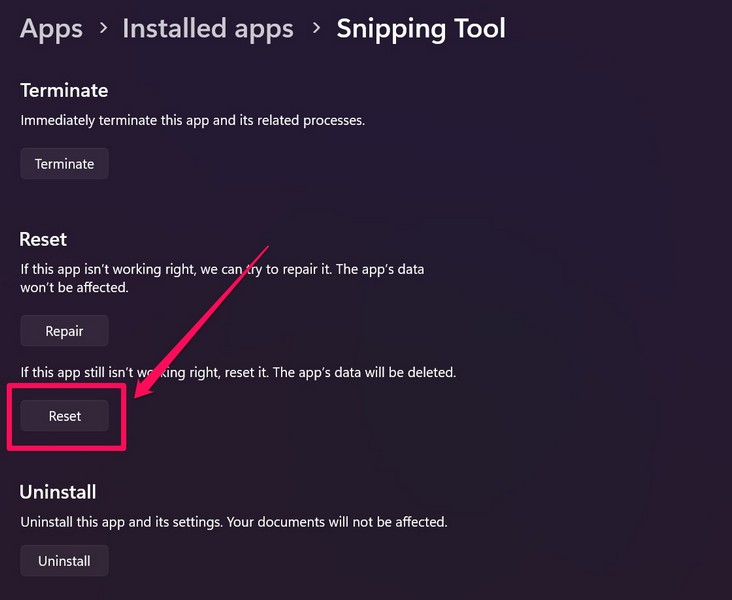Click the Terminate section heading
732x600 pixels.
point(64,90)
